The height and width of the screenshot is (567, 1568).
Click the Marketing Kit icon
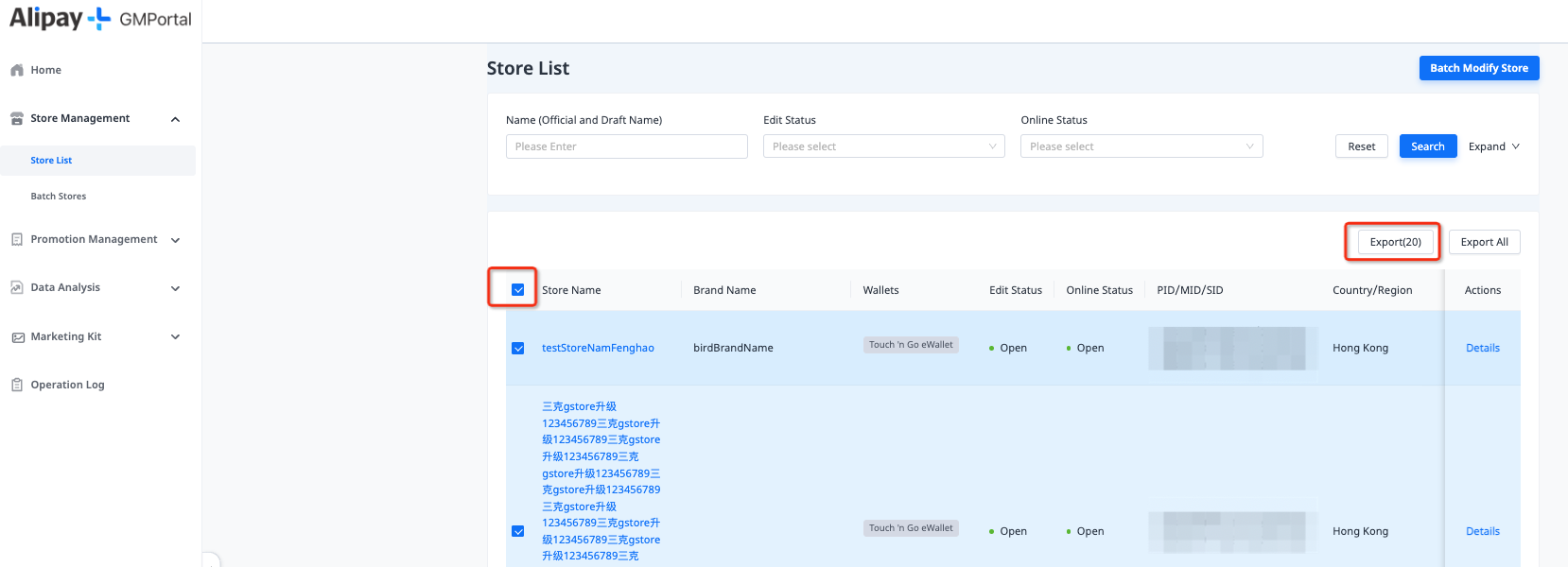(17, 337)
